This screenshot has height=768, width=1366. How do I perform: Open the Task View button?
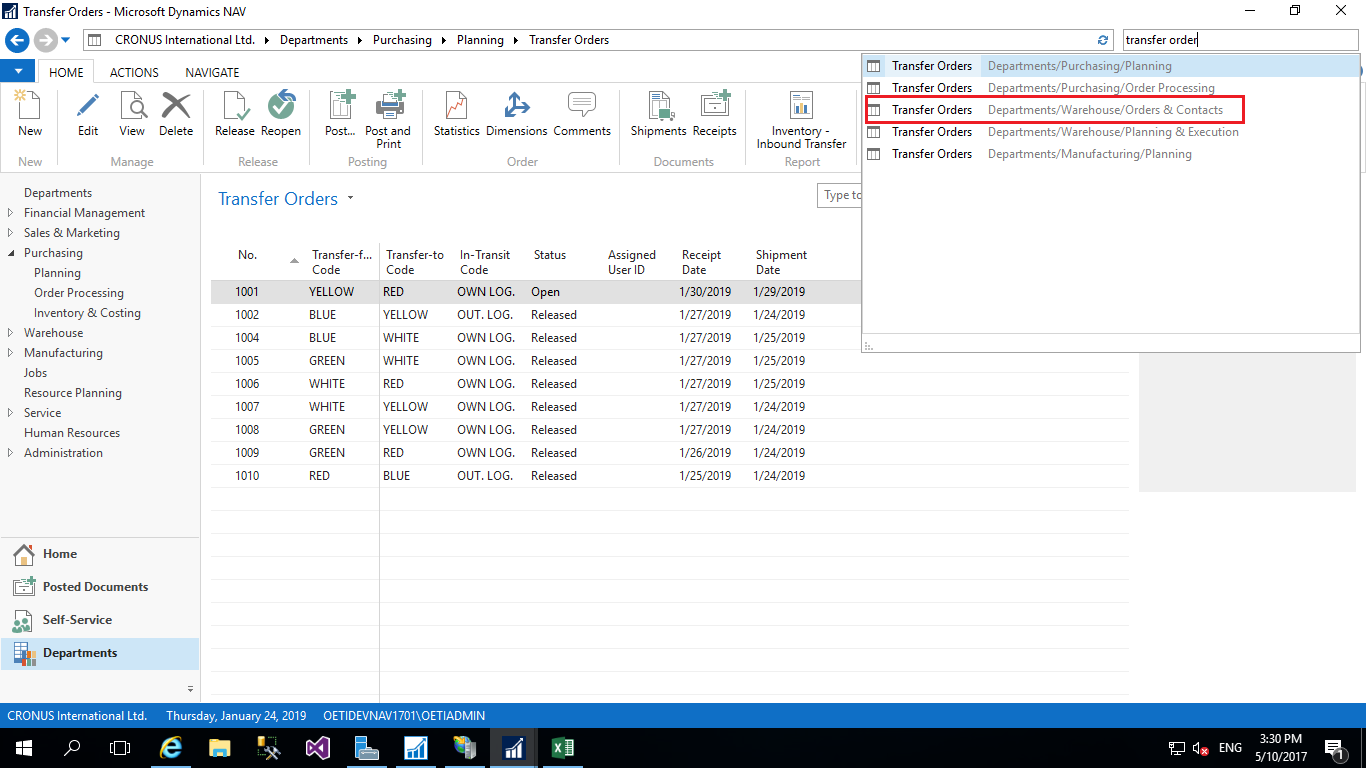[120, 748]
